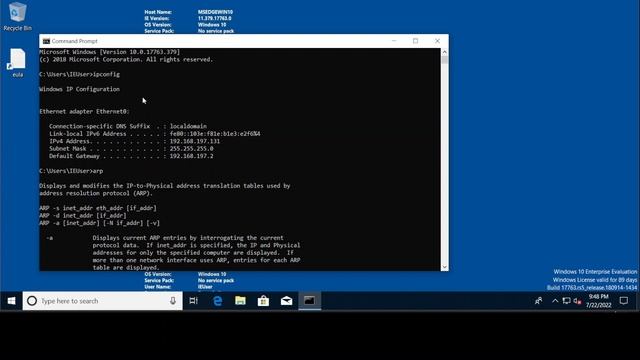Select the Command Prompt taskbar button
The image size is (640, 360).
[309, 301]
